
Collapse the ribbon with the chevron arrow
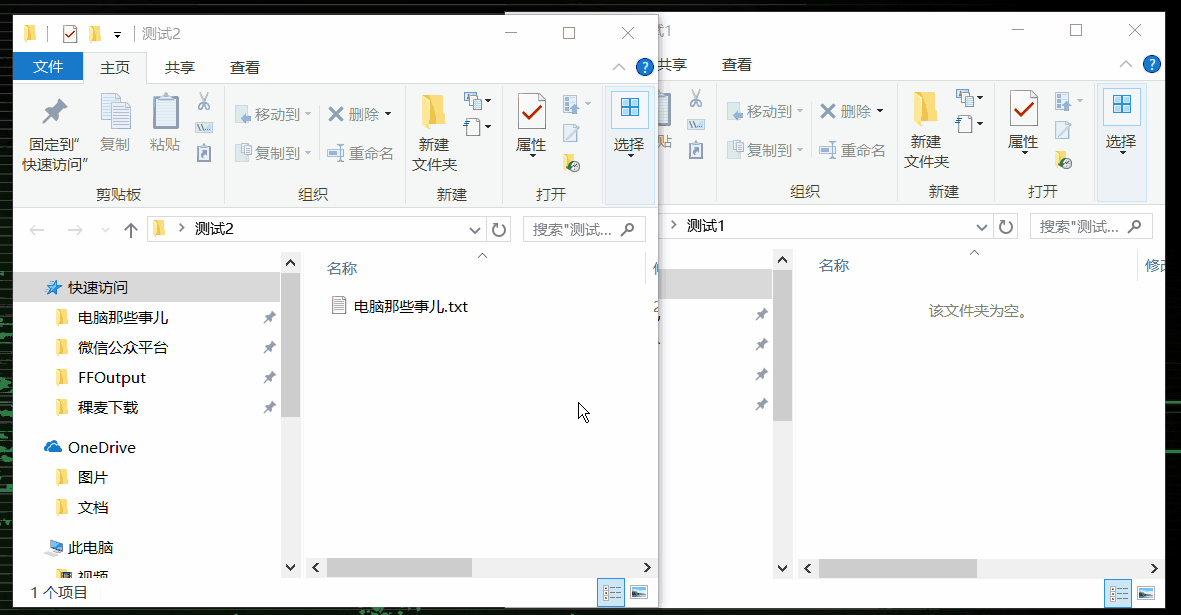pyautogui.click(x=618, y=66)
